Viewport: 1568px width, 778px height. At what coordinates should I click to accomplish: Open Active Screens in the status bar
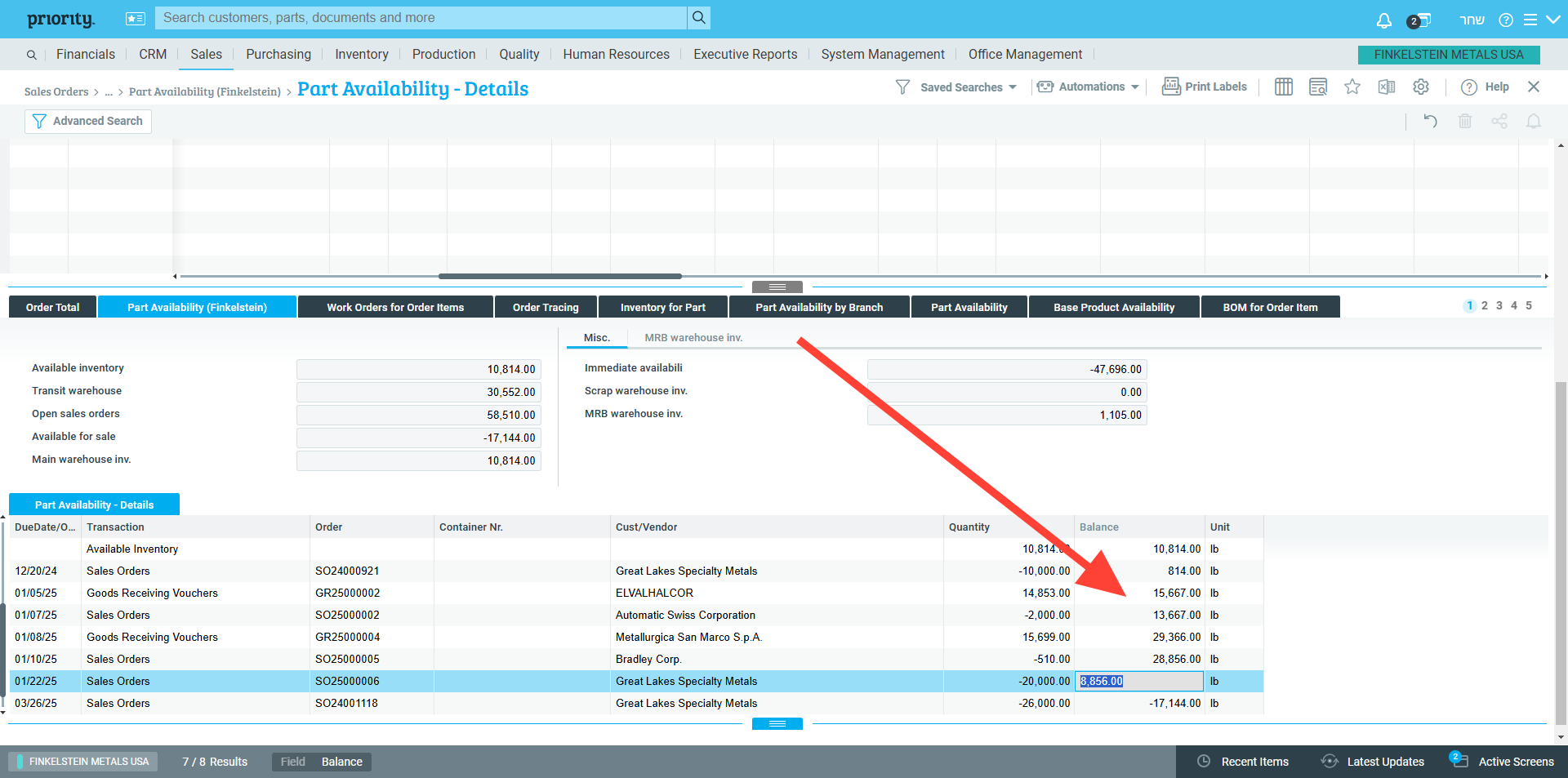click(x=1503, y=761)
